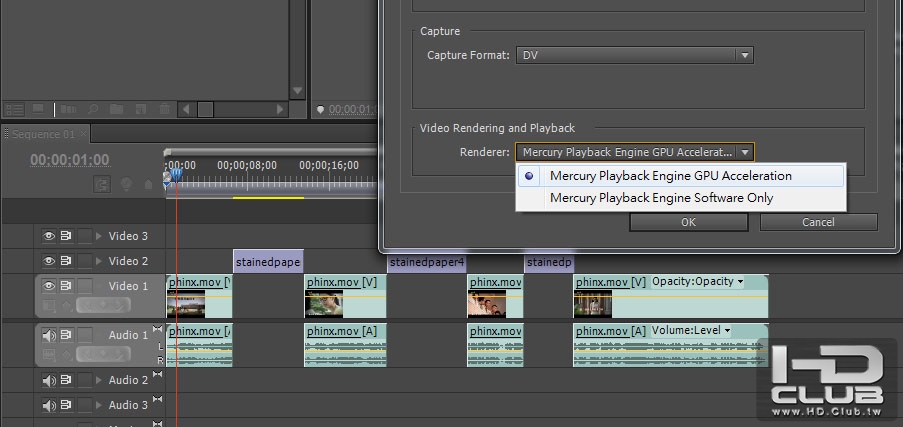
Task: Open the Renderer dropdown
Action: click(635, 152)
